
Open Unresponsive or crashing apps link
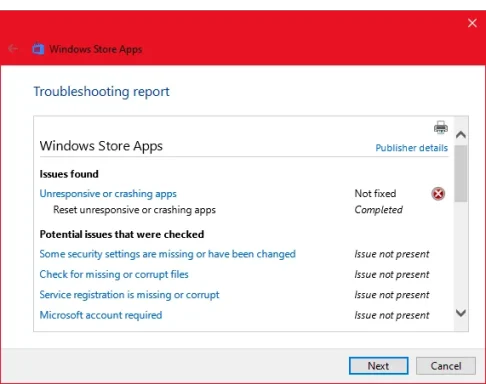point(108,194)
